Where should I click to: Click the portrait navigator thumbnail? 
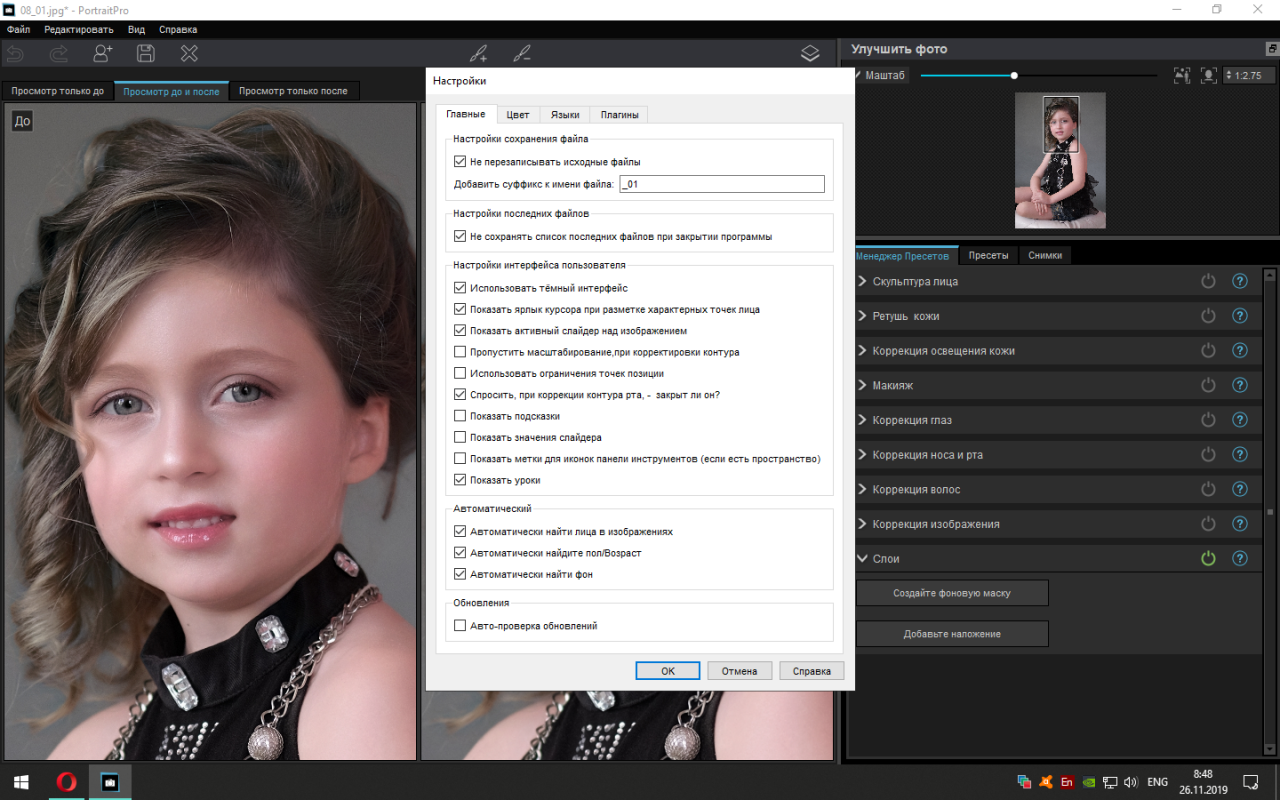point(1060,161)
